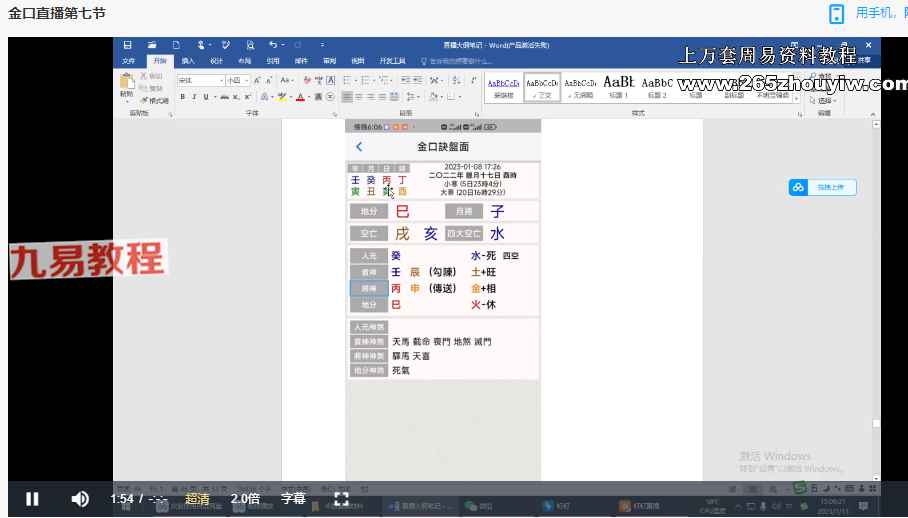This screenshot has height=518, width=908.
Task: Click the Paste clipboard icon
Action: tap(126, 84)
